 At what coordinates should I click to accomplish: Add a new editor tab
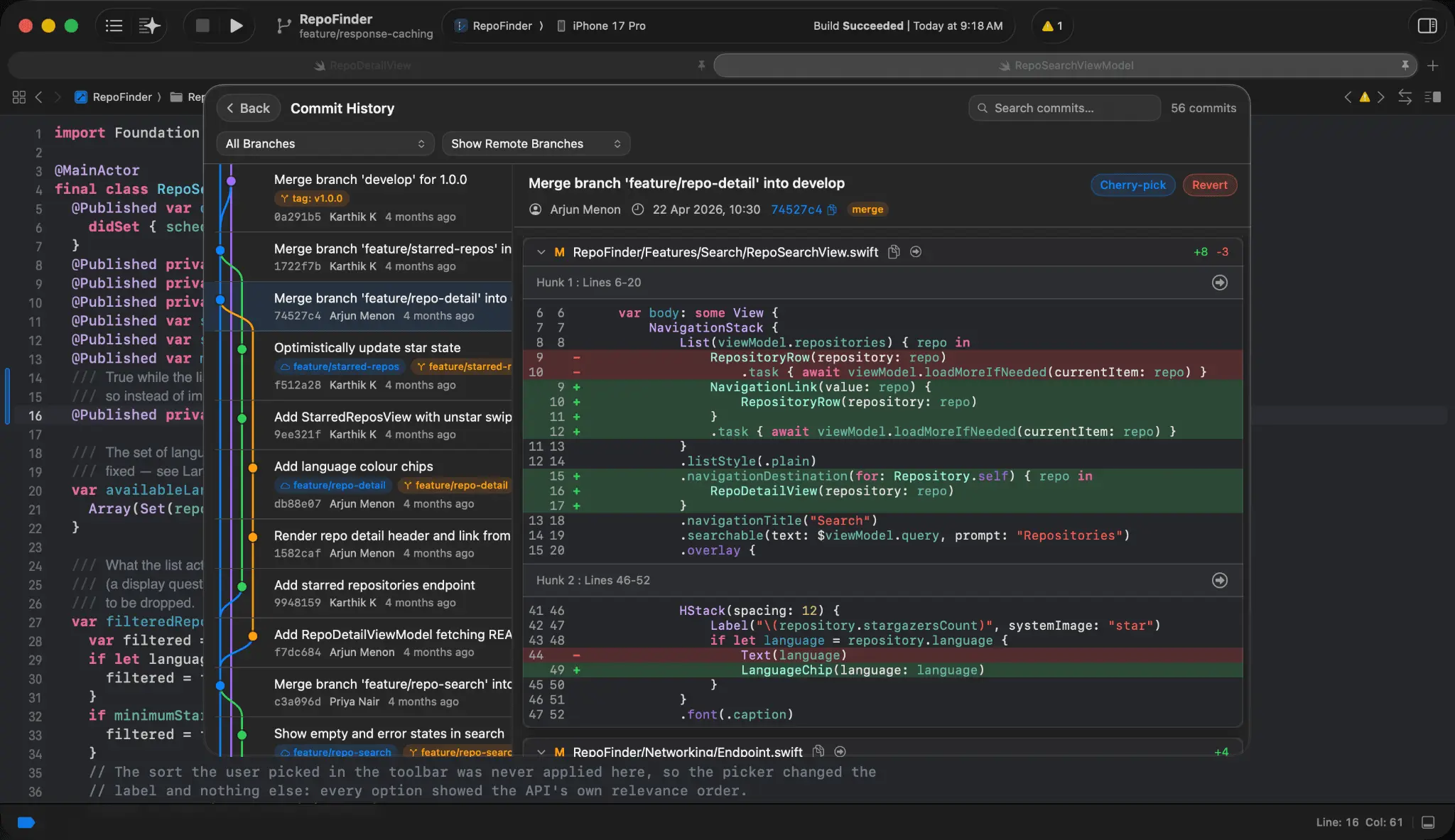click(1433, 65)
